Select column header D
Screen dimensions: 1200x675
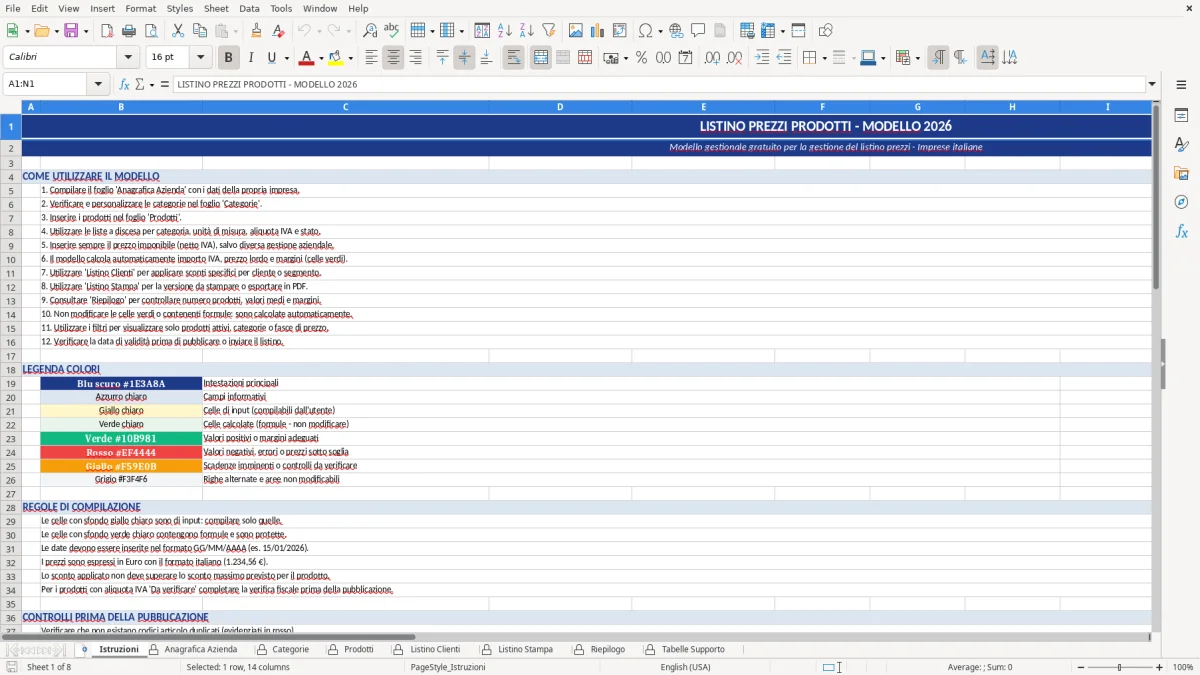tap(560, 107)
